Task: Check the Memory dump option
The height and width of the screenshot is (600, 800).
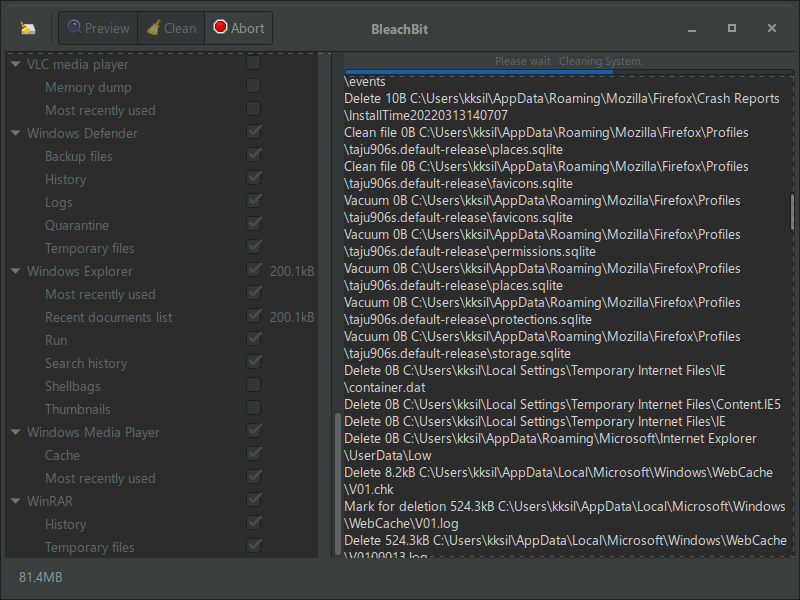Action: [254, 86]
